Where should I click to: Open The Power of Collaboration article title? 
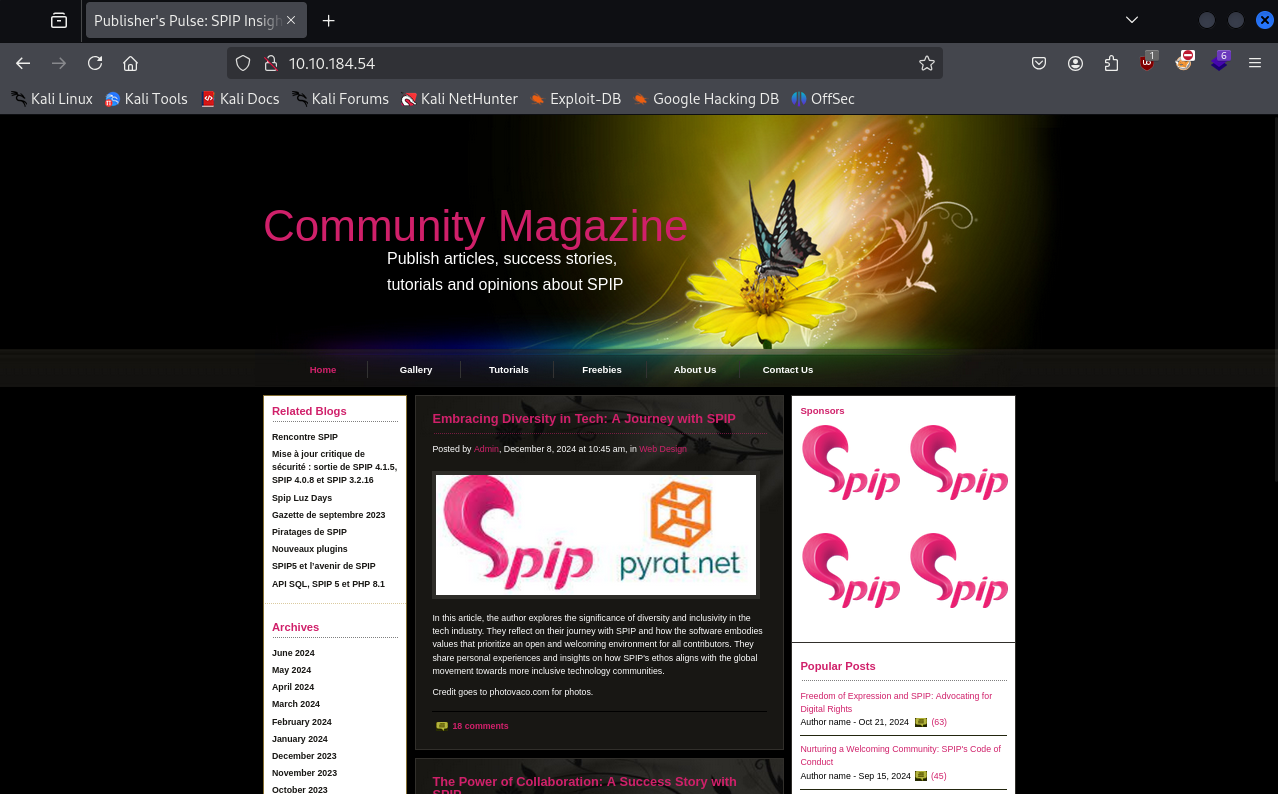tap(584, 786)
